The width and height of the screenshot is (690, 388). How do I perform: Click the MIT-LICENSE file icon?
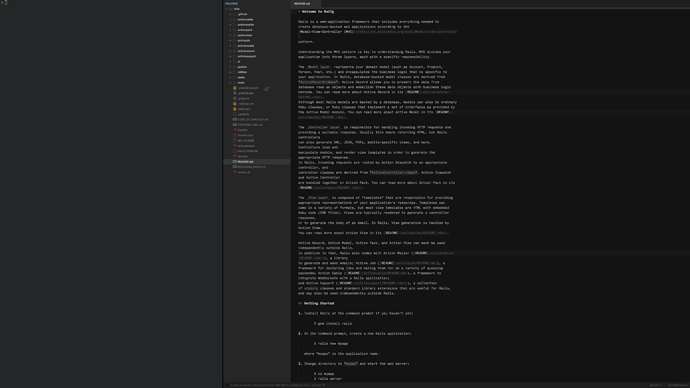(x=235, y=141)
